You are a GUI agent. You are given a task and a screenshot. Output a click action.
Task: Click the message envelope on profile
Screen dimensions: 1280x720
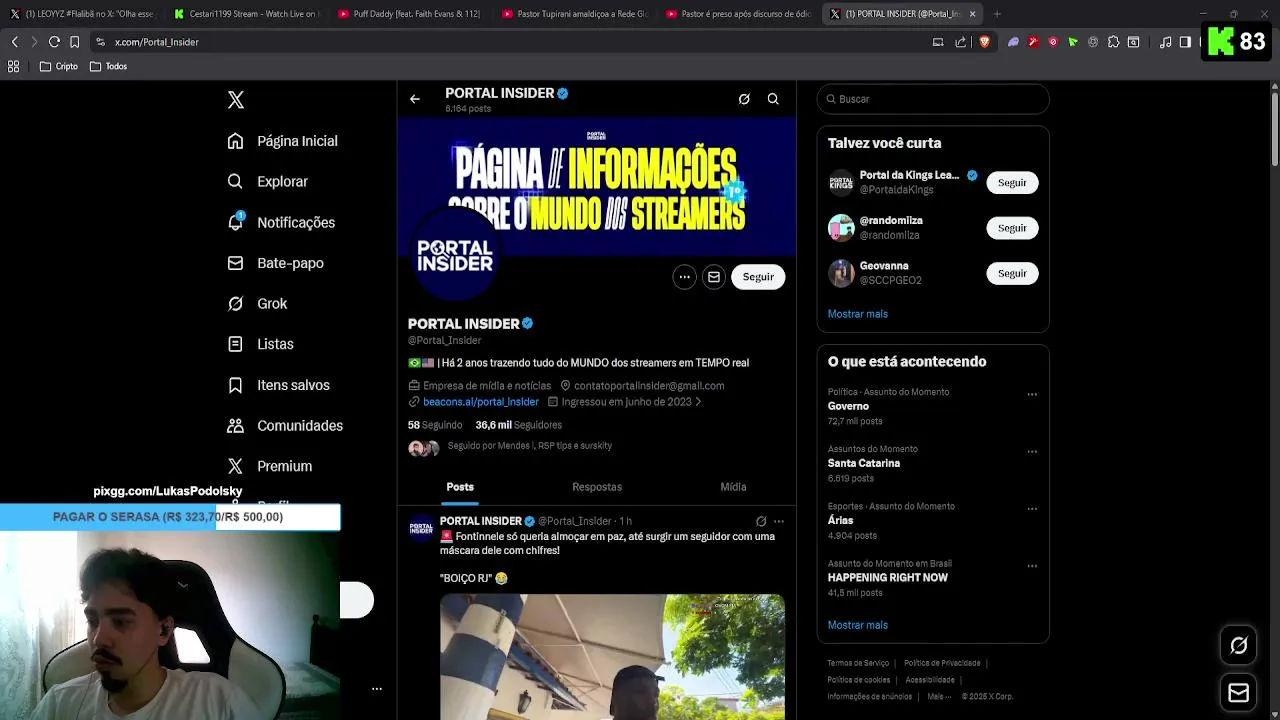[714, 277]
